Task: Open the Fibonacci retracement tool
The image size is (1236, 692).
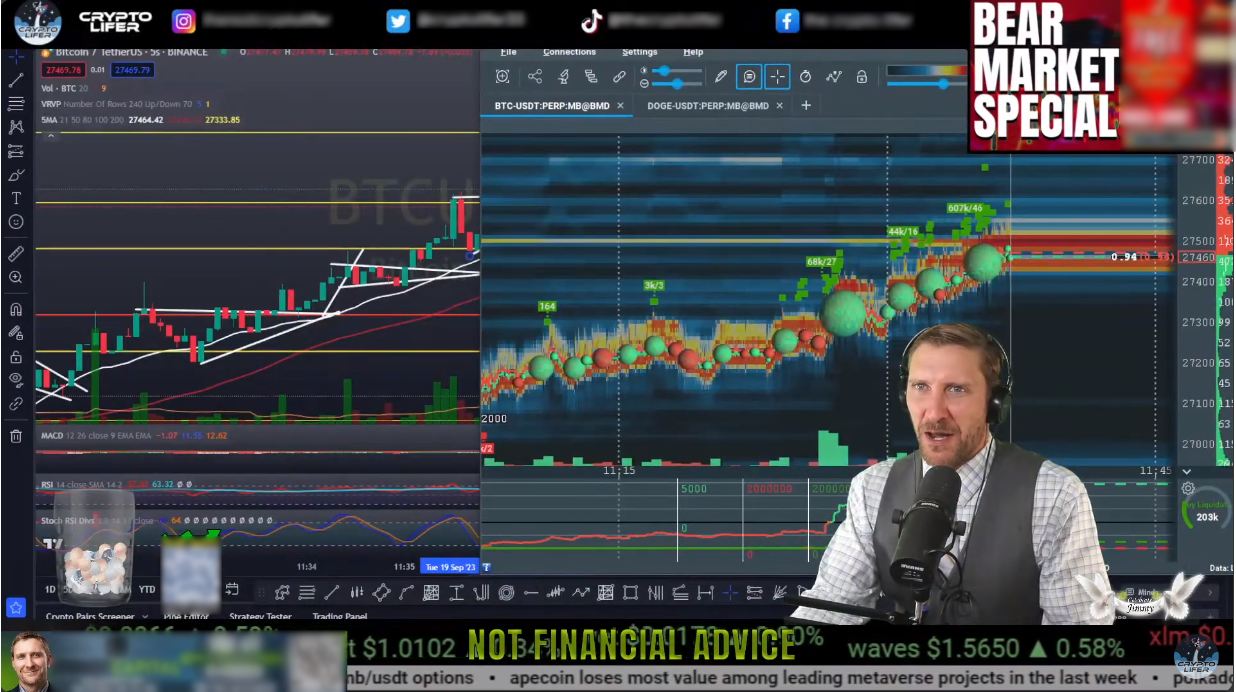Action: click(x=16, y=104)
